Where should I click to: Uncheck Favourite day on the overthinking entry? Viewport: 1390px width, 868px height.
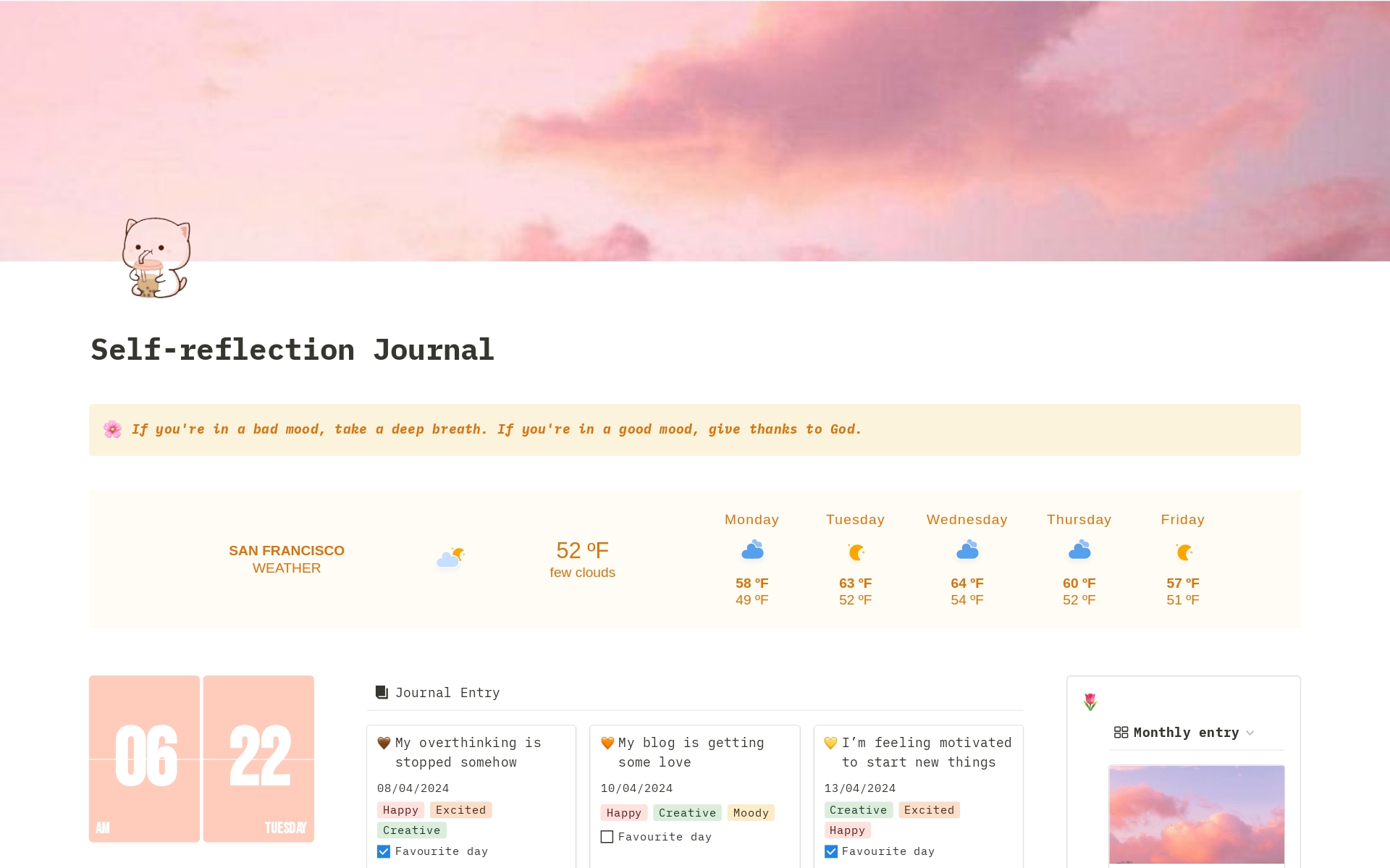click(x=384, y=851)
